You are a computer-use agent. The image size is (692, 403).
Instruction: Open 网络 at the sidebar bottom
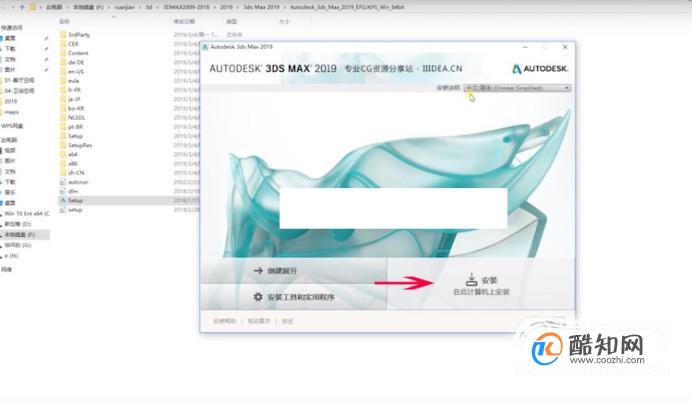[7, 270]
